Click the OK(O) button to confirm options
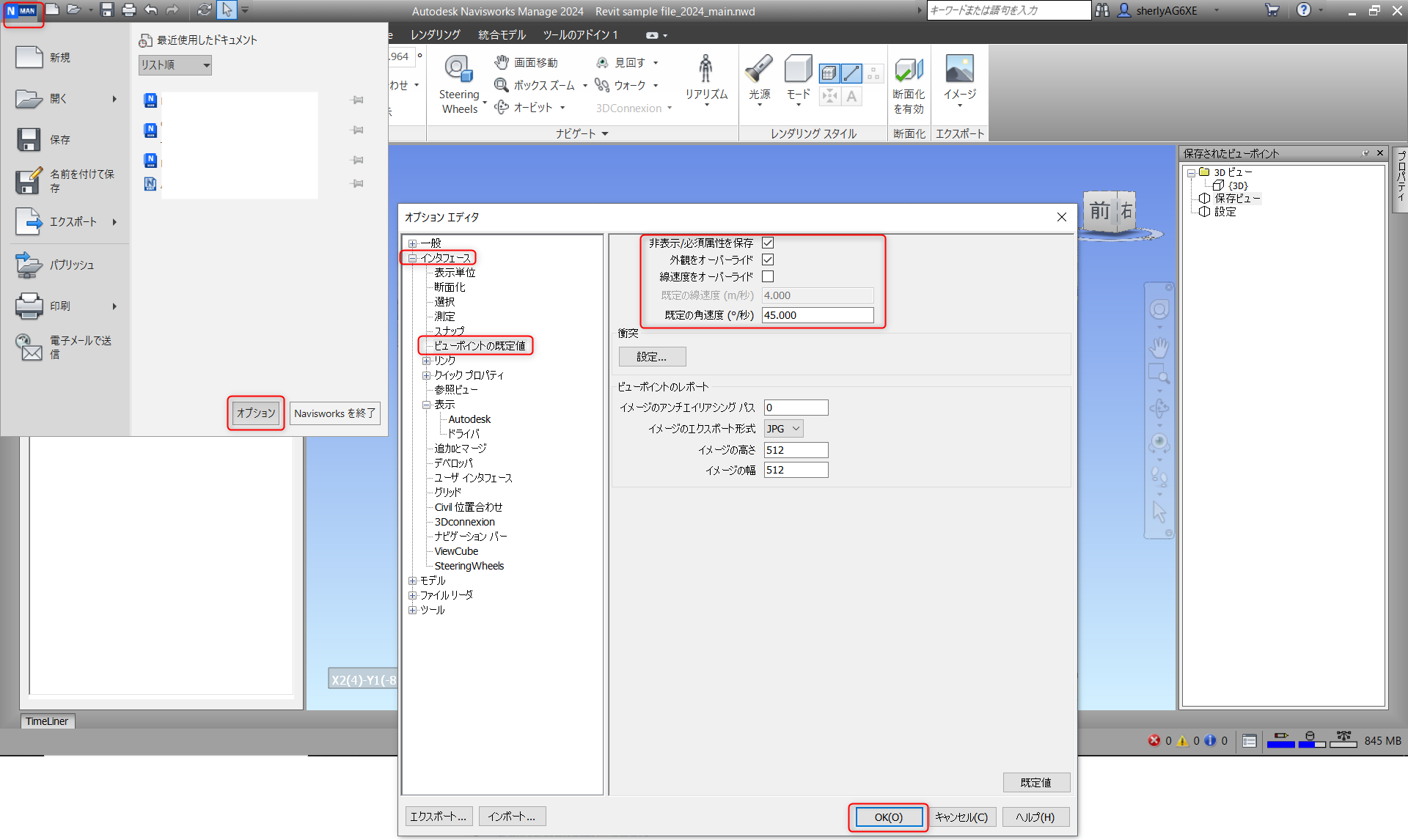Screen dimensions: 1408x840 (x=887, y=817)
